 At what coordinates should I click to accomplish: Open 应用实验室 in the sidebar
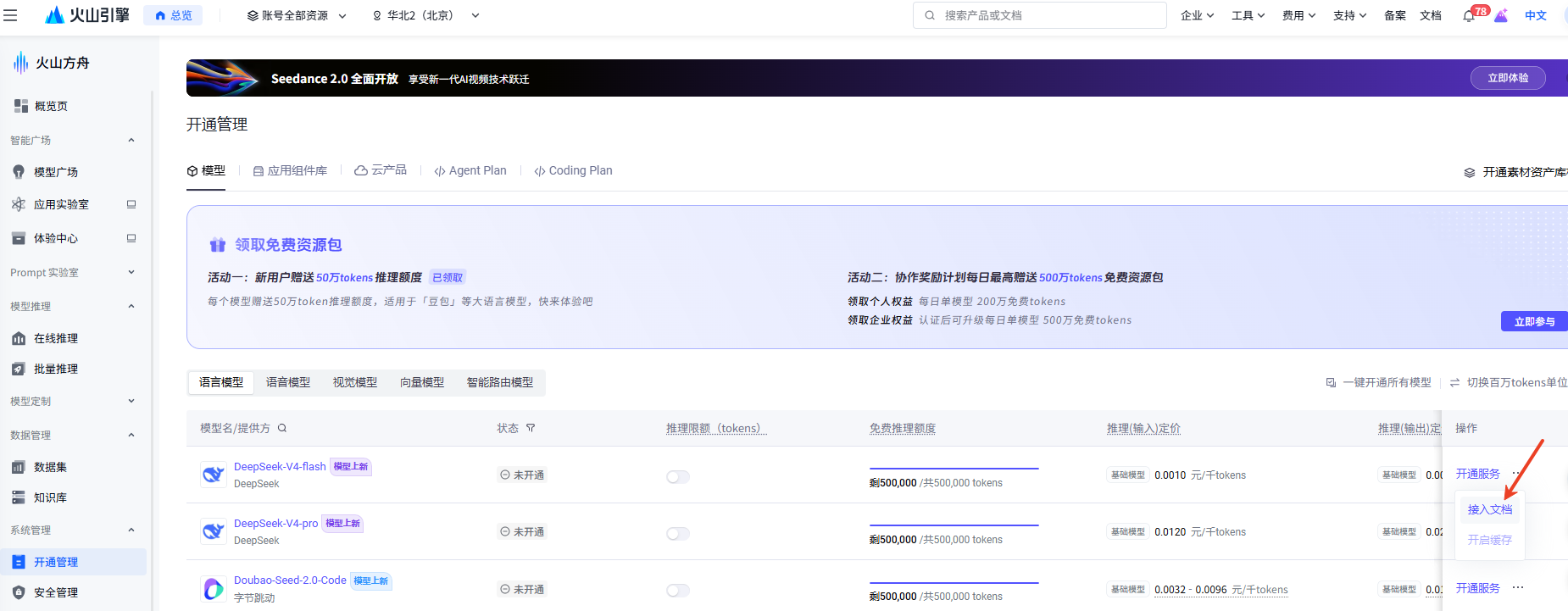tap(61, 204)
